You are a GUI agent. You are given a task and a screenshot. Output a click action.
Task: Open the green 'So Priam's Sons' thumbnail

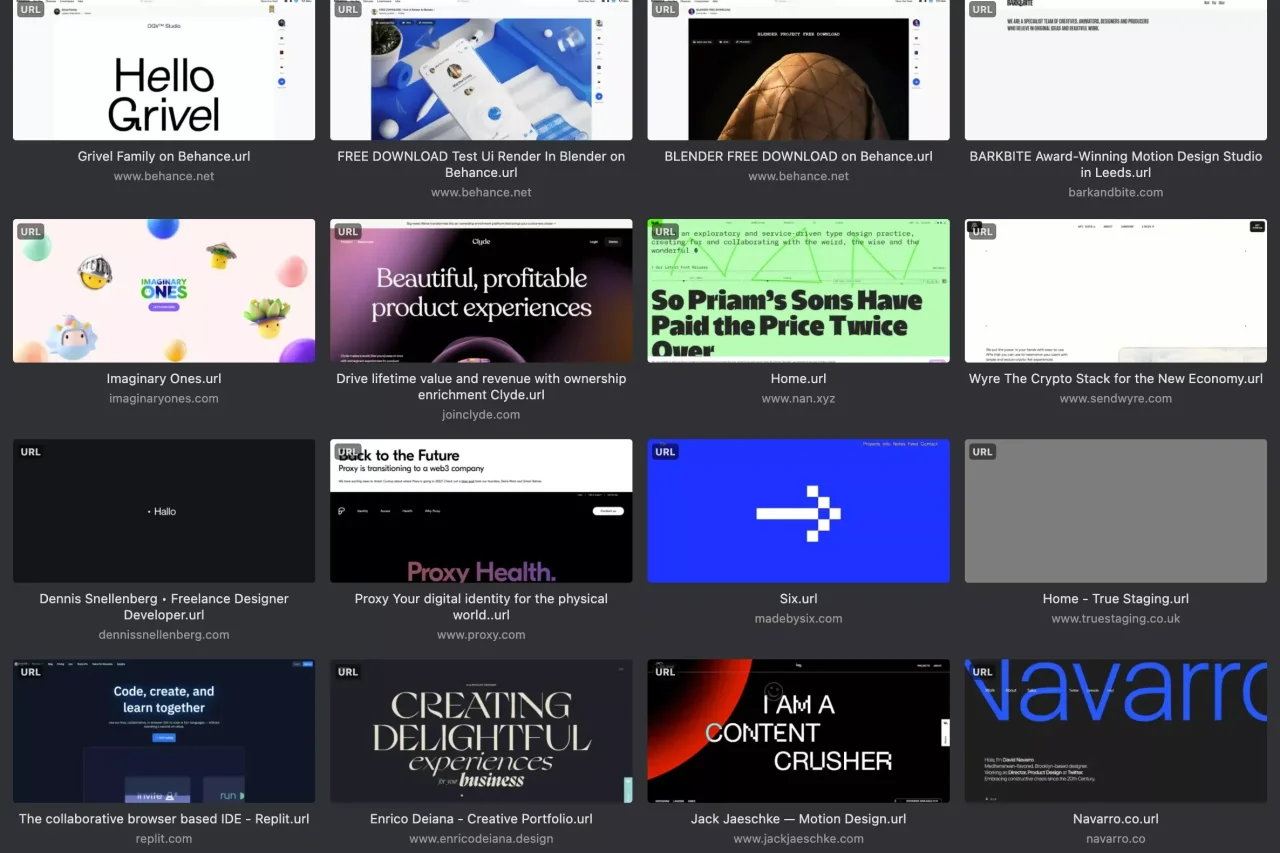point(798,291)
